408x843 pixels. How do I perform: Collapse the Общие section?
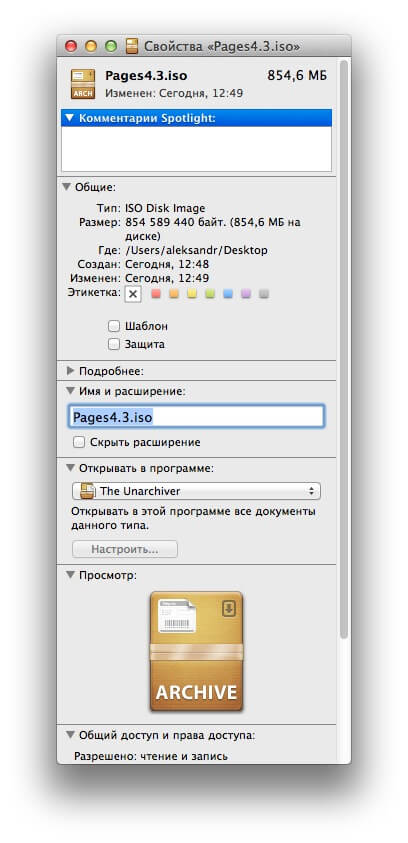pos(66,187)
